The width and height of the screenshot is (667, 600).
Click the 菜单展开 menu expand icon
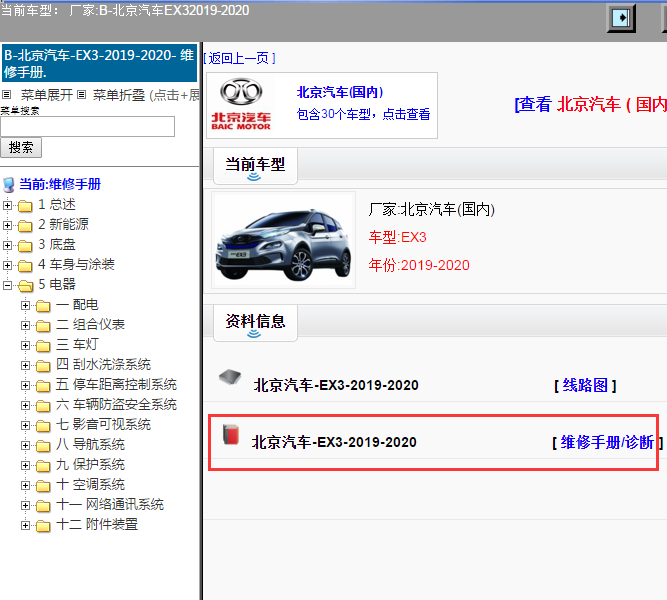coord(7,94)
